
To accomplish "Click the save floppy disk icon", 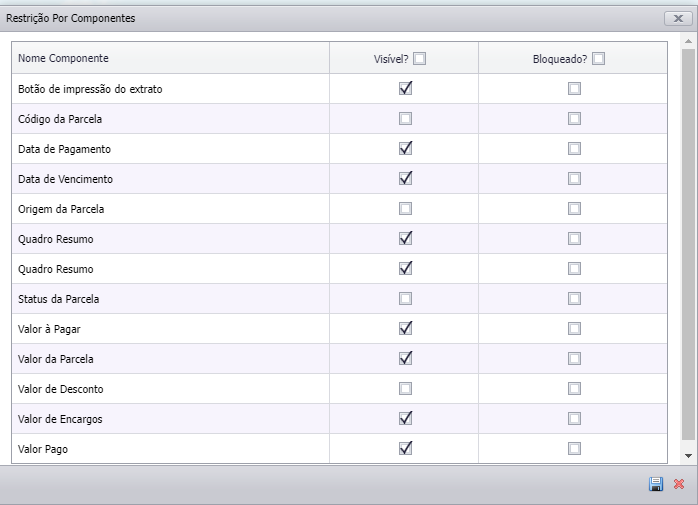I will (656, 484).
